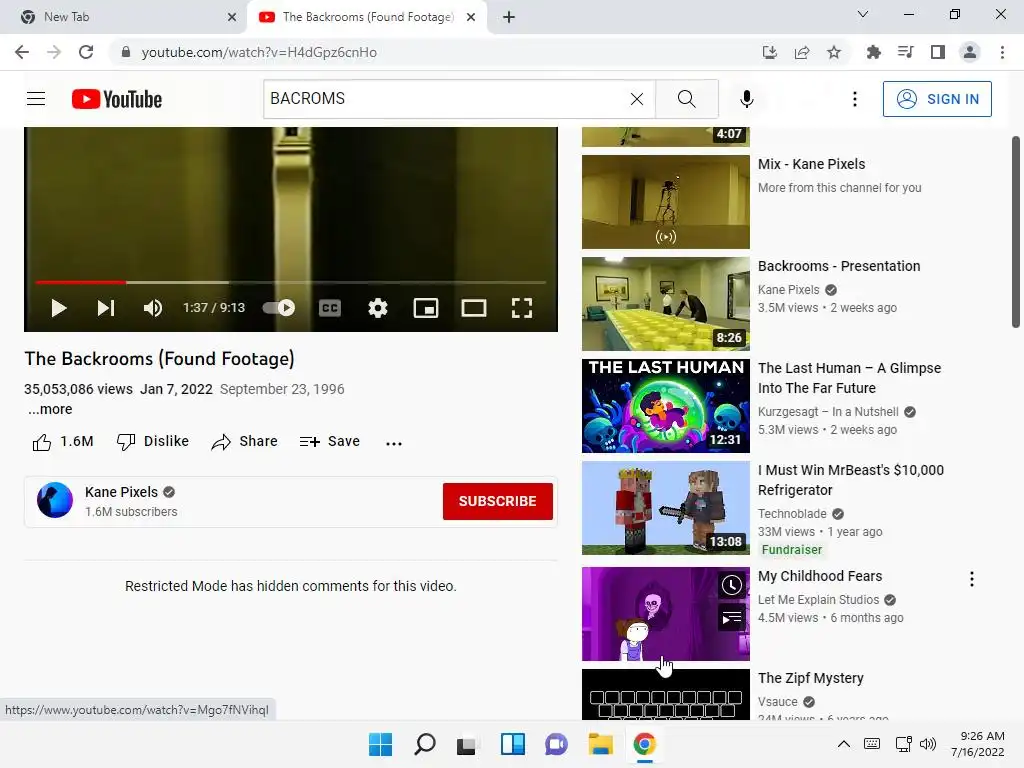
Task: Add My Childhood Fears to Watch later
Action: click(x=731, y=584)
